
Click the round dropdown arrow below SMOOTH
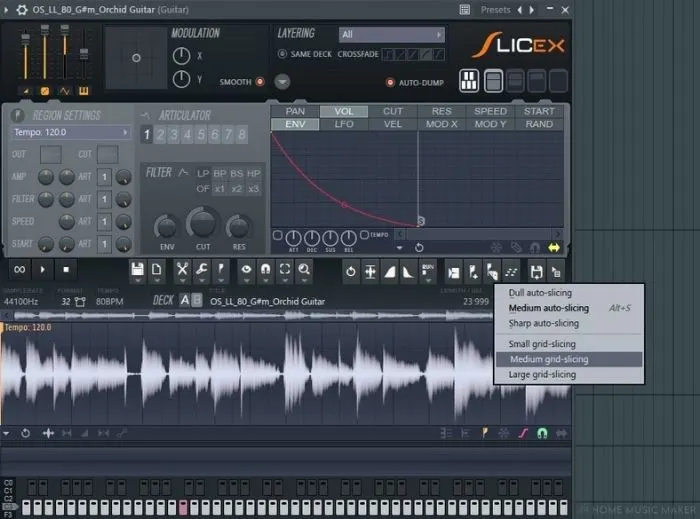click(x=282, y=82)
